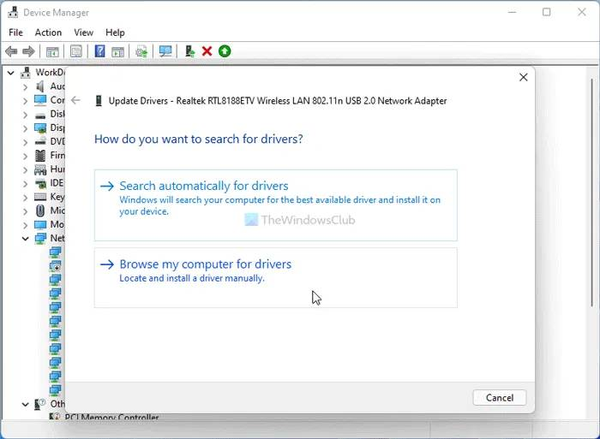600x439 pixels.
Task: Close the Update Drivers dialog with X
Action: coord(523,77)
